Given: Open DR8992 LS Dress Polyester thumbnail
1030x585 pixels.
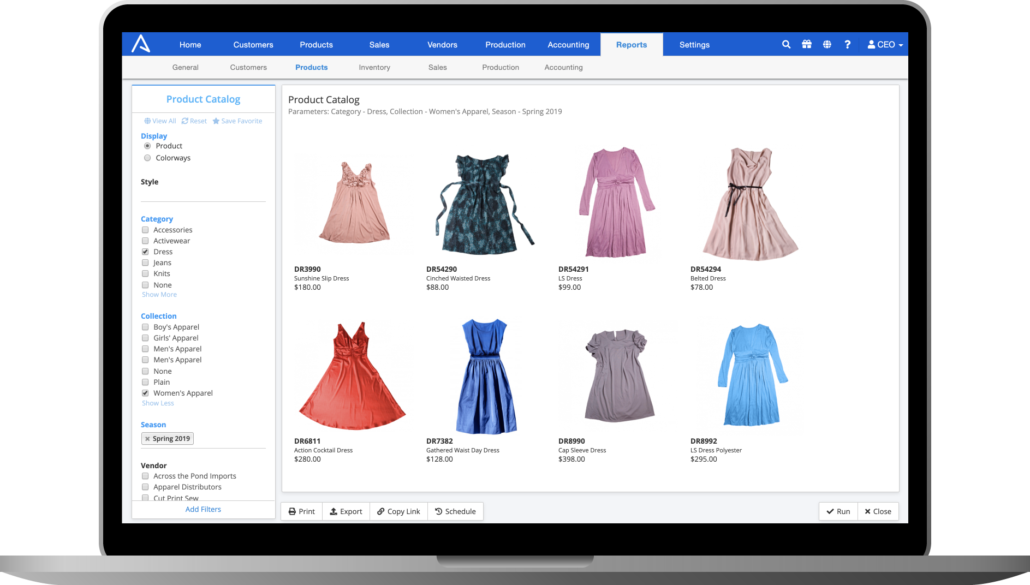Looking at the screenshot, I should tap(752, 375).
